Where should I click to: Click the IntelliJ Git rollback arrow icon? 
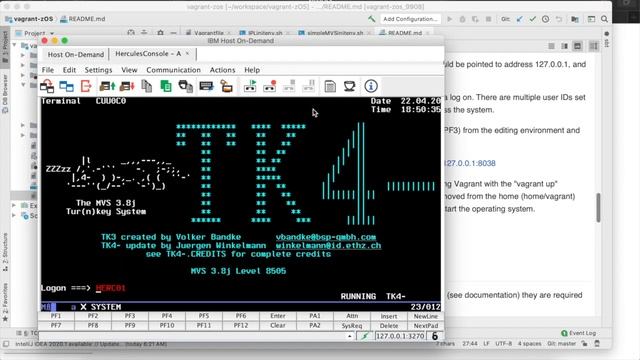(x=559, y=19)
